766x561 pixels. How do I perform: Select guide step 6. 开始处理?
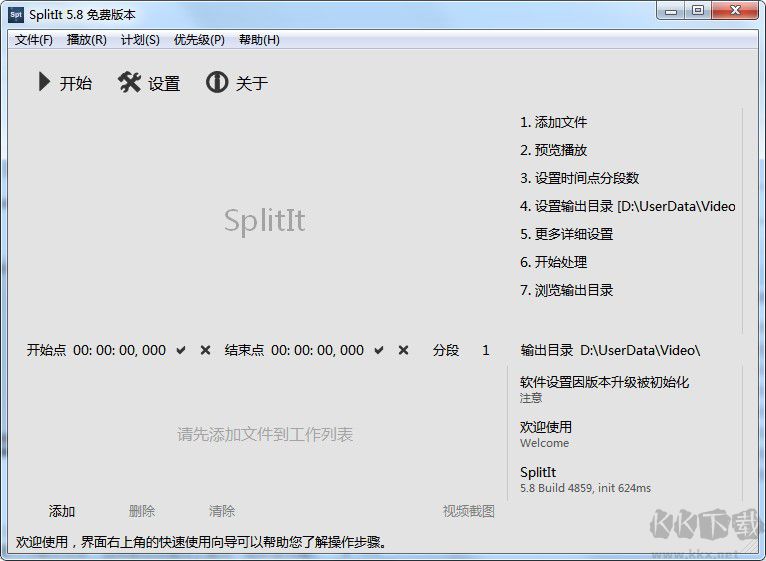[x=553, y=262]
